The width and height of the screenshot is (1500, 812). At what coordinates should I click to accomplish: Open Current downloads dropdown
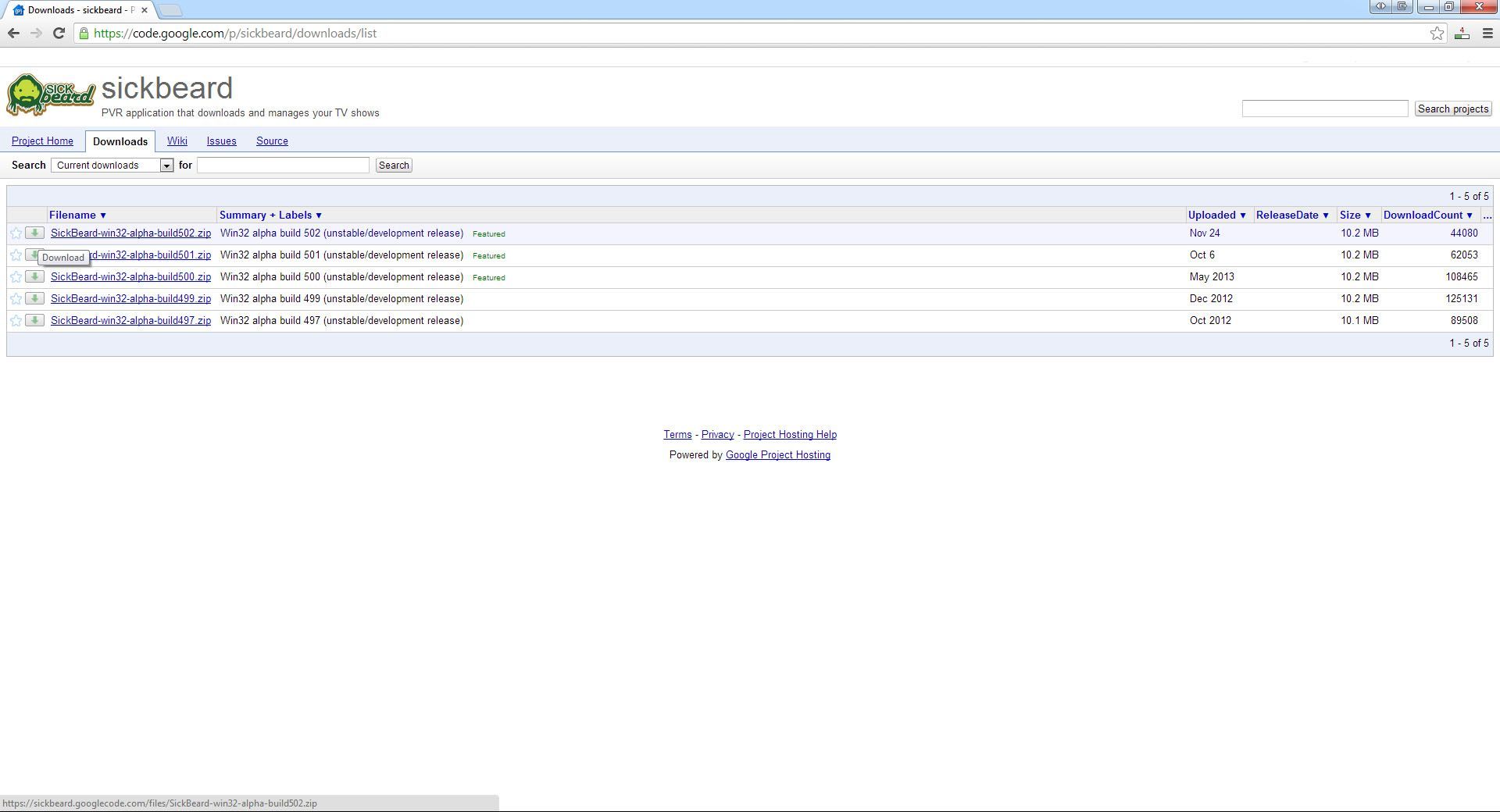[x=112, y=166]
